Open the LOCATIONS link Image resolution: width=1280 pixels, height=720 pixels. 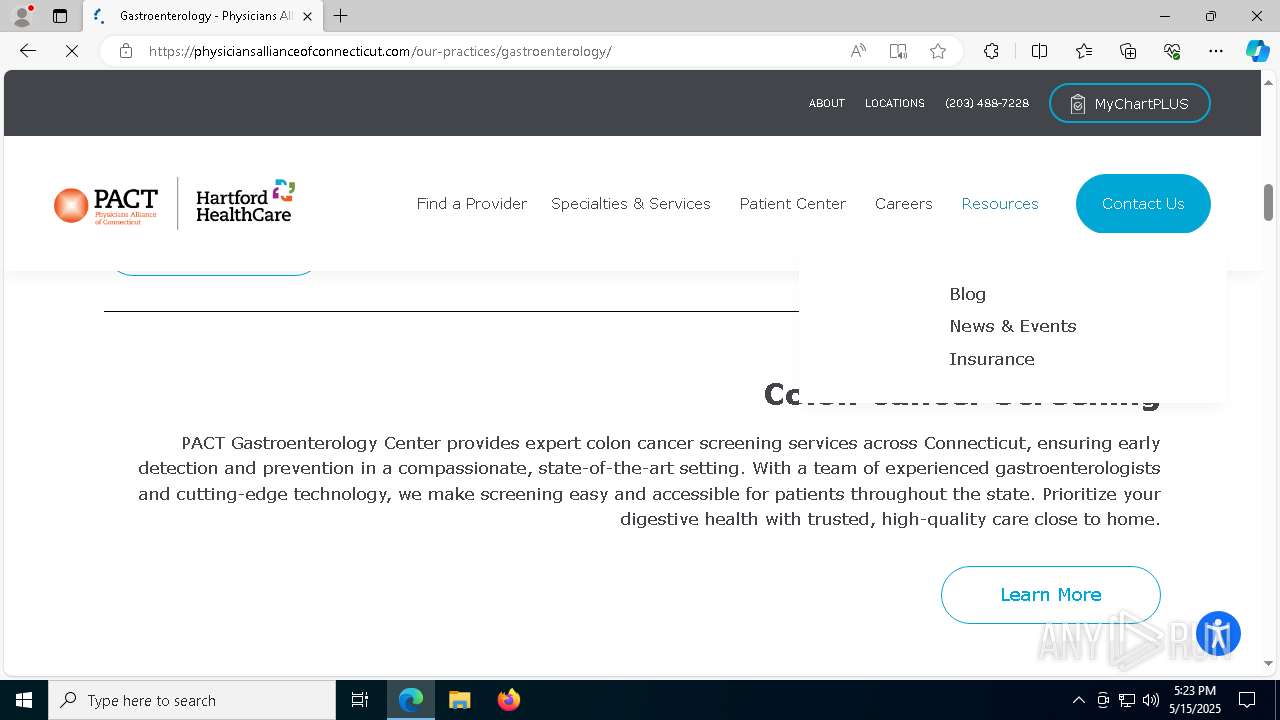(895, 103)
